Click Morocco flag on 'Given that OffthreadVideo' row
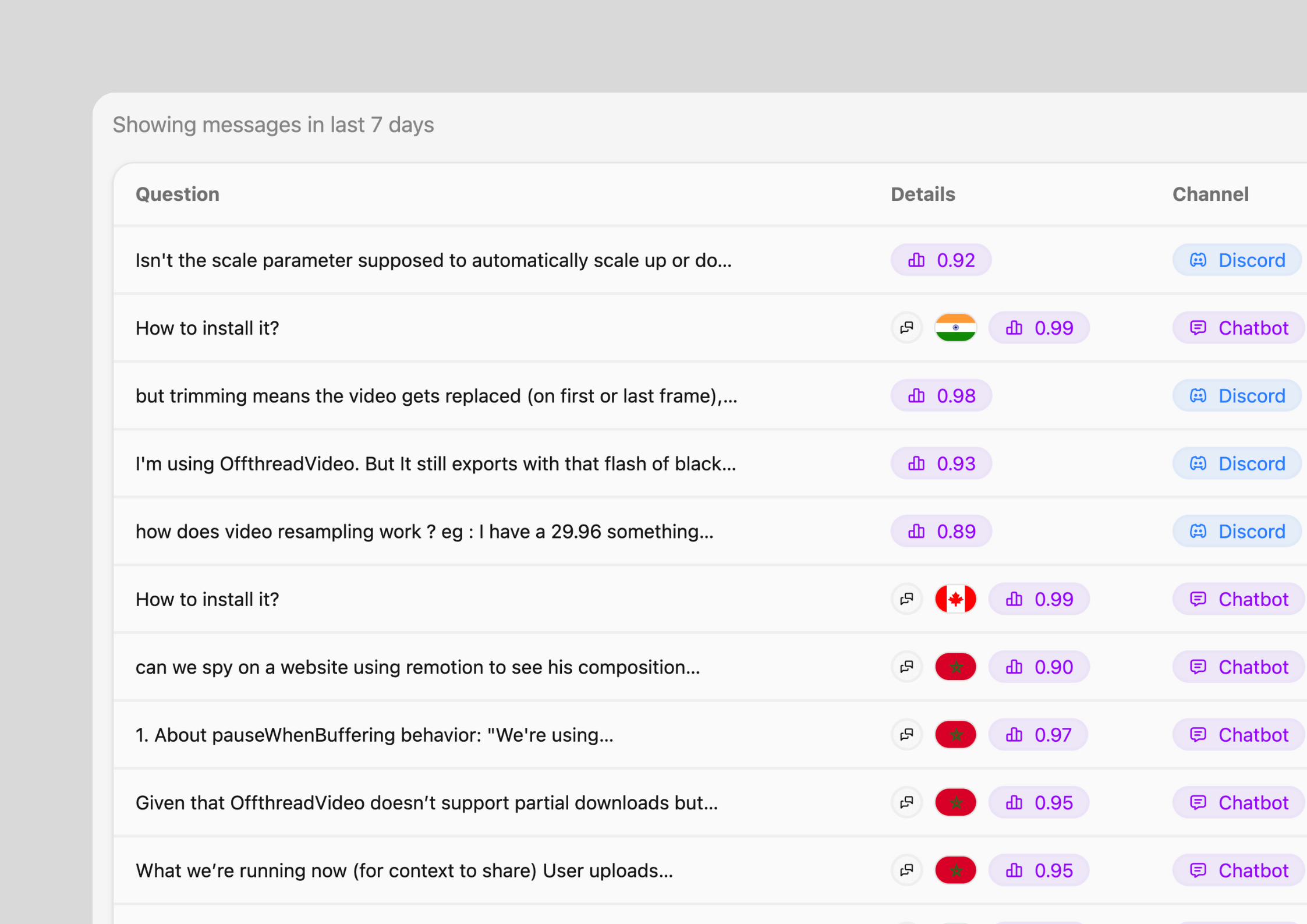1307x924 pixels. pyautogui.click(x=955, y=802)
